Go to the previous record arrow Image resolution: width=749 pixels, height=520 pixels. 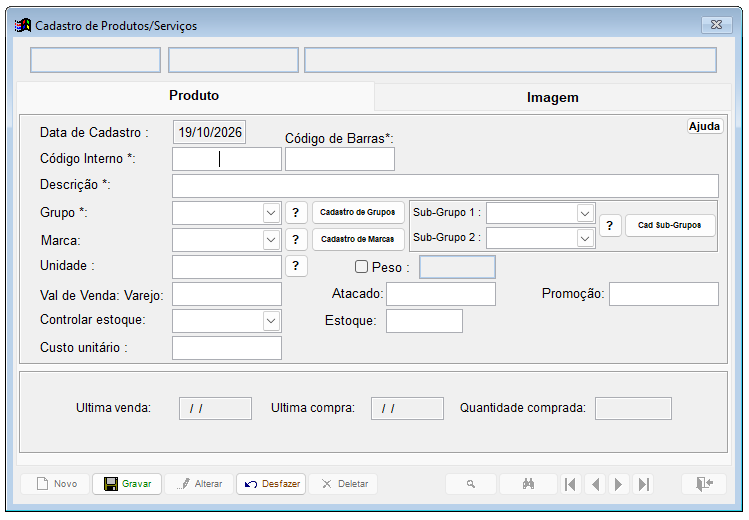[595, 485]
